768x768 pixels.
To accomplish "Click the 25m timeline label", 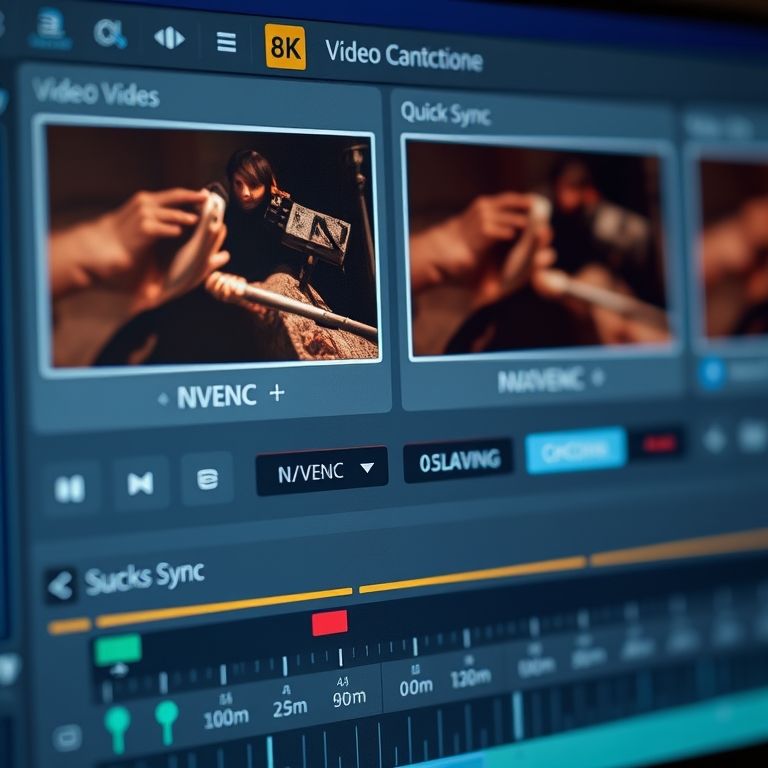I will pos(290,707).
